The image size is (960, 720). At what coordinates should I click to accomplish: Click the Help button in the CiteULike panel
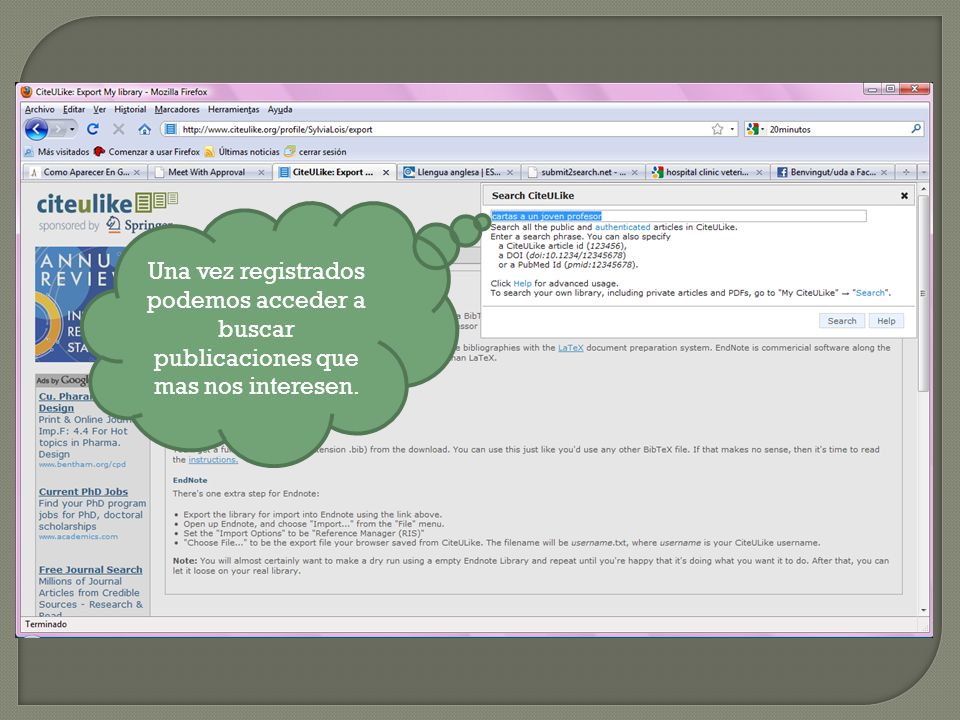(x=886, y=321)
